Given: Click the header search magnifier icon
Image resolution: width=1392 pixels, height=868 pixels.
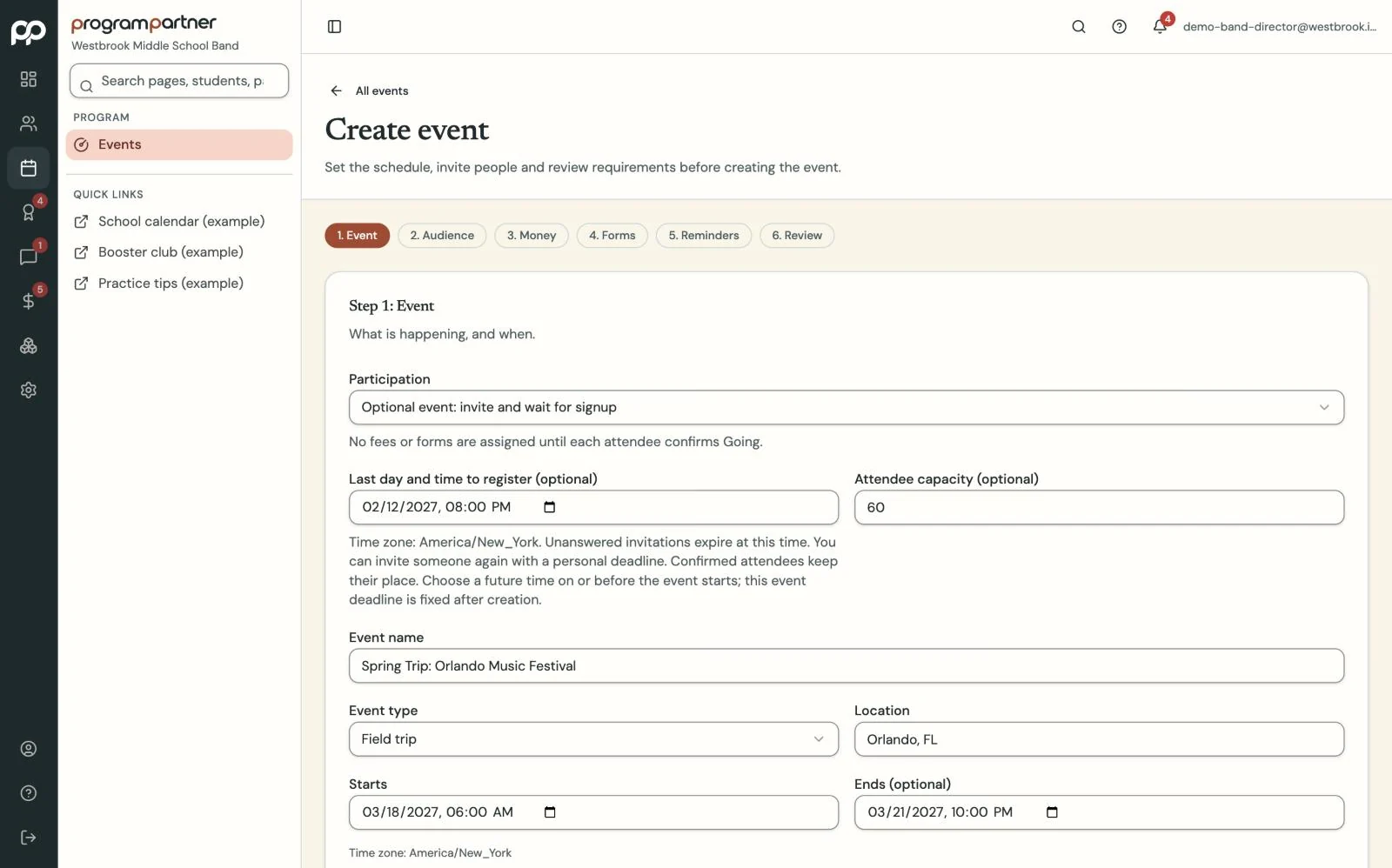Looking at the screenshot, I should (x=1078, y=26).
